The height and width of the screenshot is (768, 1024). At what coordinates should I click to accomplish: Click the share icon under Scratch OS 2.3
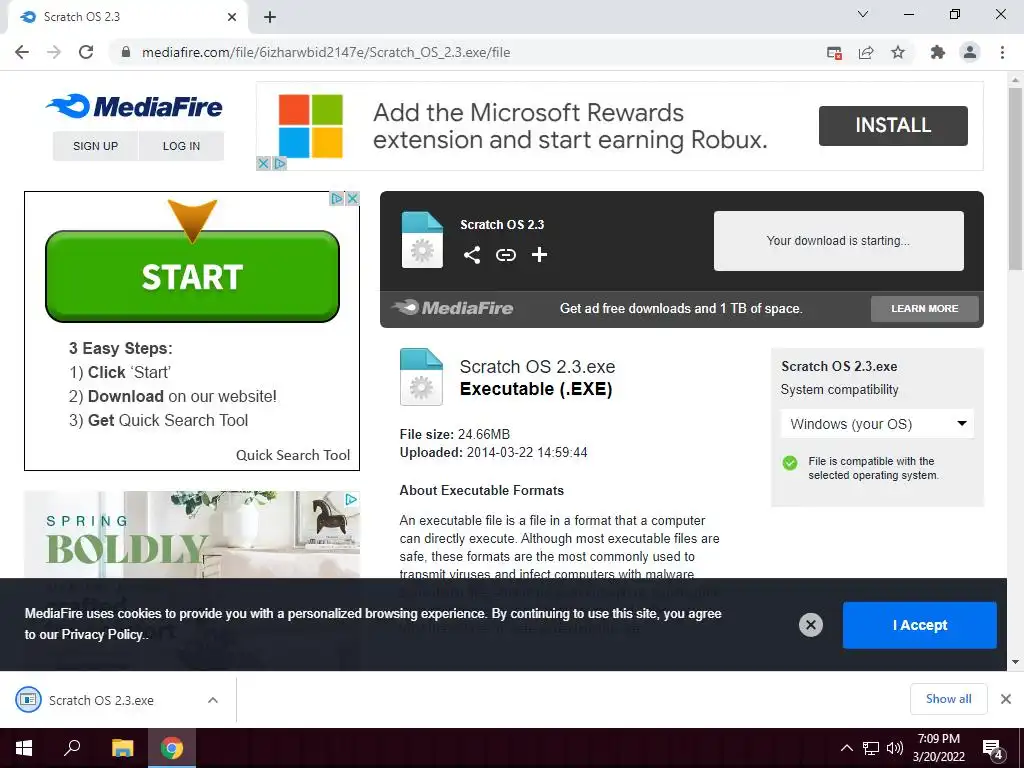click(x=472, y=255)
